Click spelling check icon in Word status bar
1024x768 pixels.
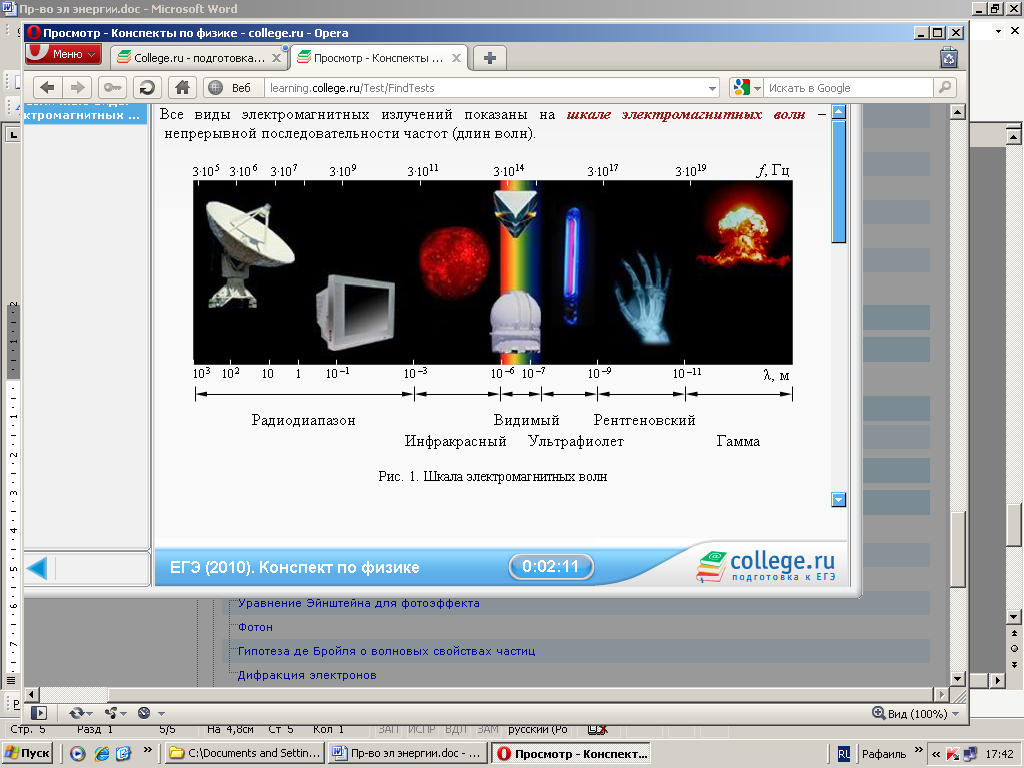click(598, 729)
